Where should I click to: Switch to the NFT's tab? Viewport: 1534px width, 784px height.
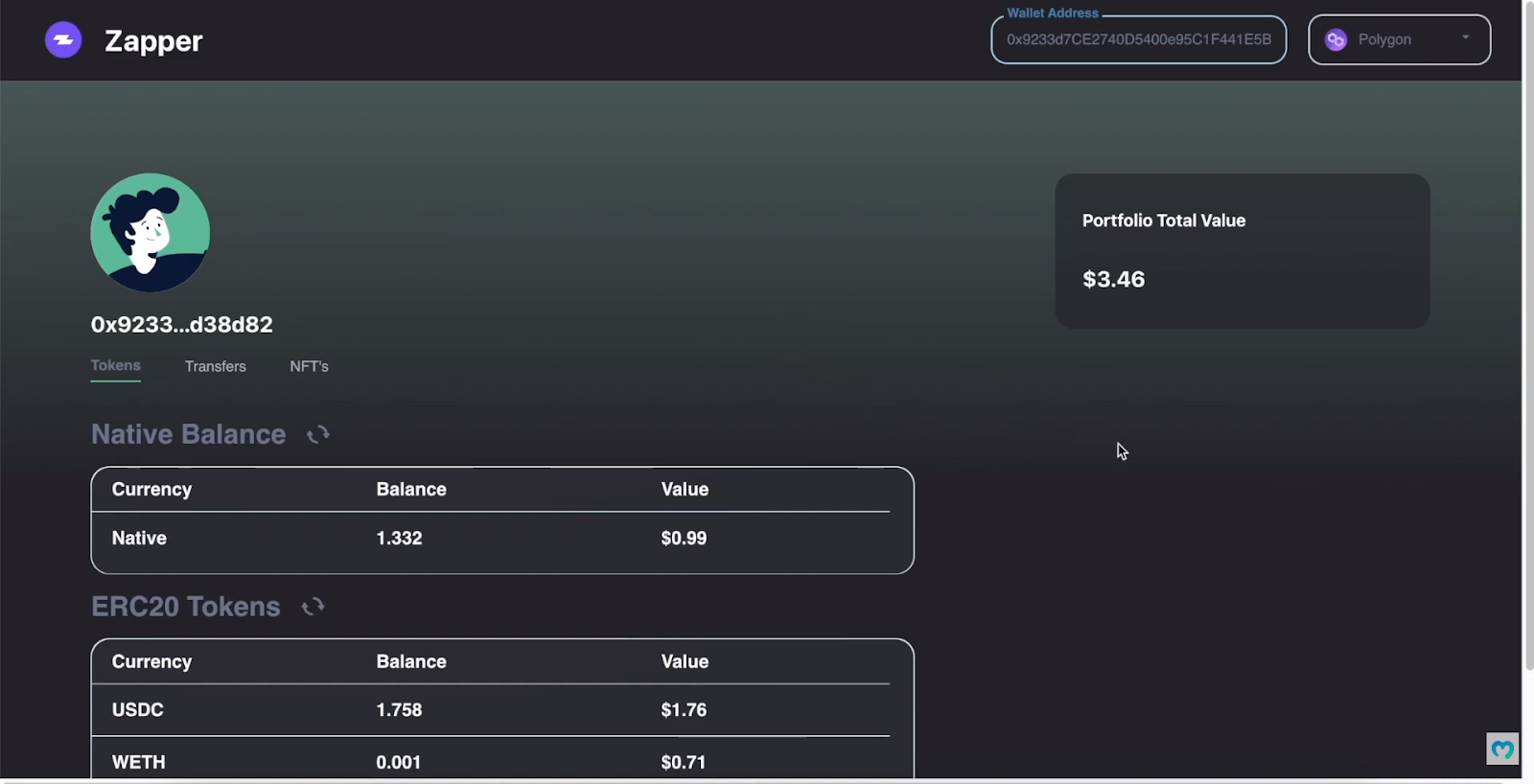310,366
